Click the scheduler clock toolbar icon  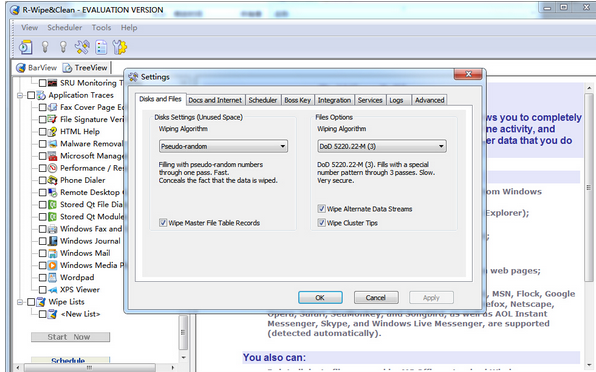click(x=25, y=47)
